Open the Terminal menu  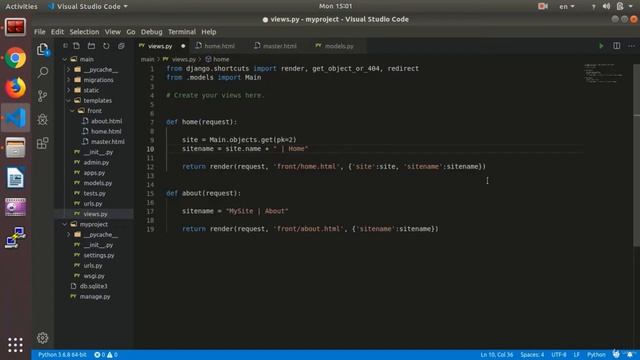182,32
